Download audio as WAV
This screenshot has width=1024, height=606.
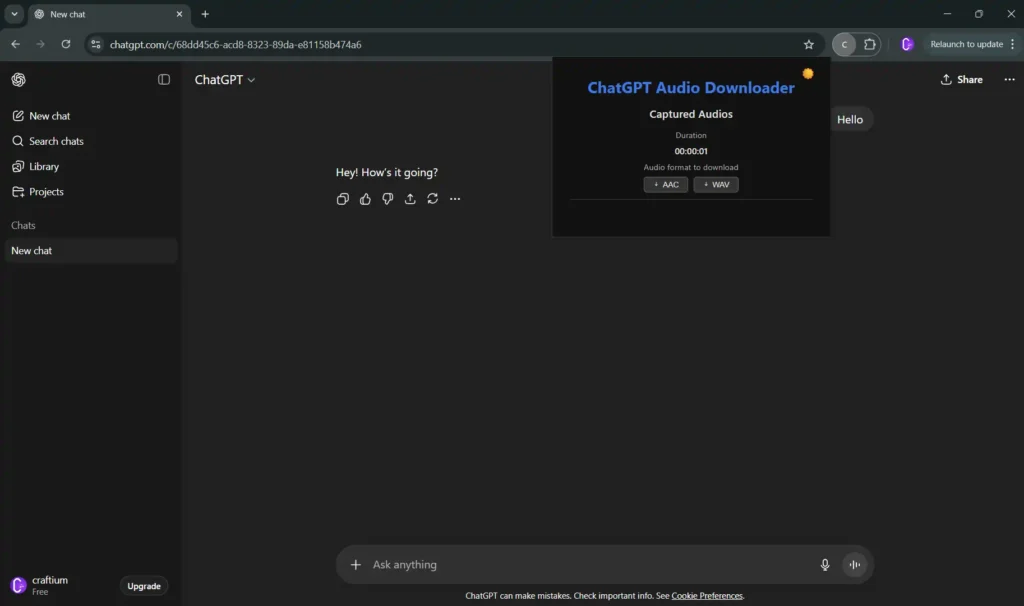pos(716,185)
